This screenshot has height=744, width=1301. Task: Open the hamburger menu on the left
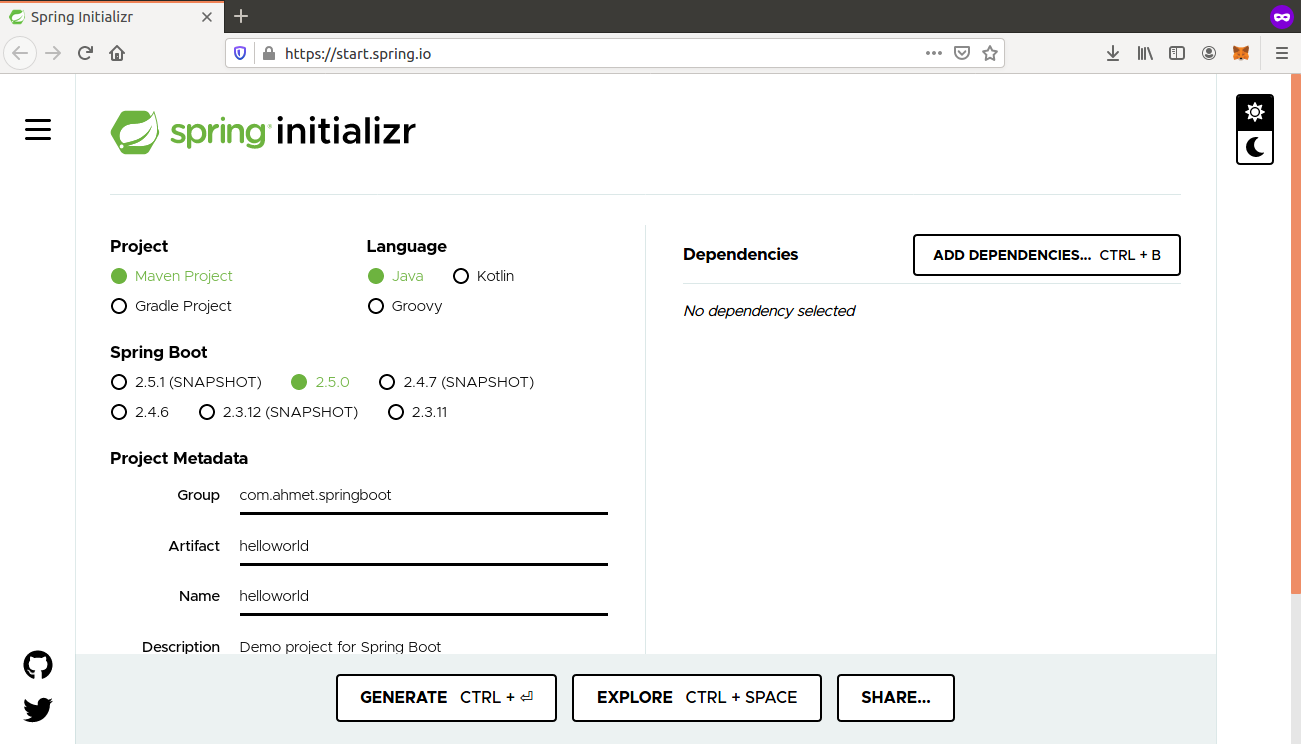coord(38,129)
